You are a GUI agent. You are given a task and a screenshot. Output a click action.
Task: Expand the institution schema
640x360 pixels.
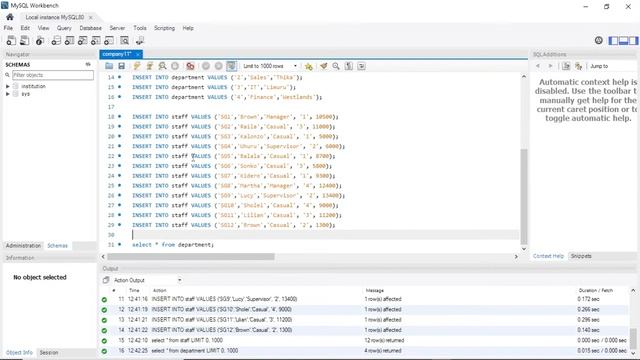7,86
